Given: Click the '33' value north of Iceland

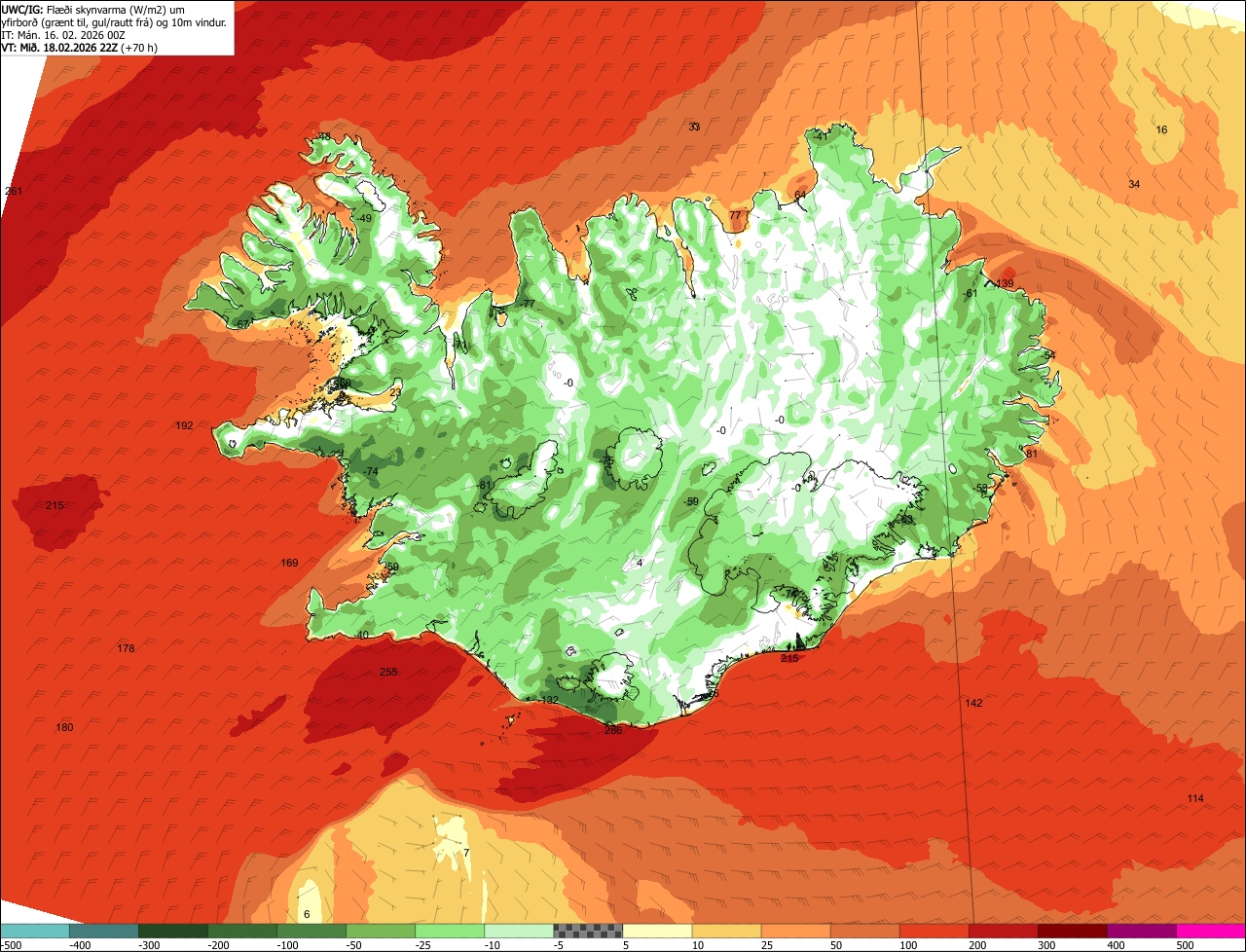Looking at the screenshot, I should click(x=694, y=127).
